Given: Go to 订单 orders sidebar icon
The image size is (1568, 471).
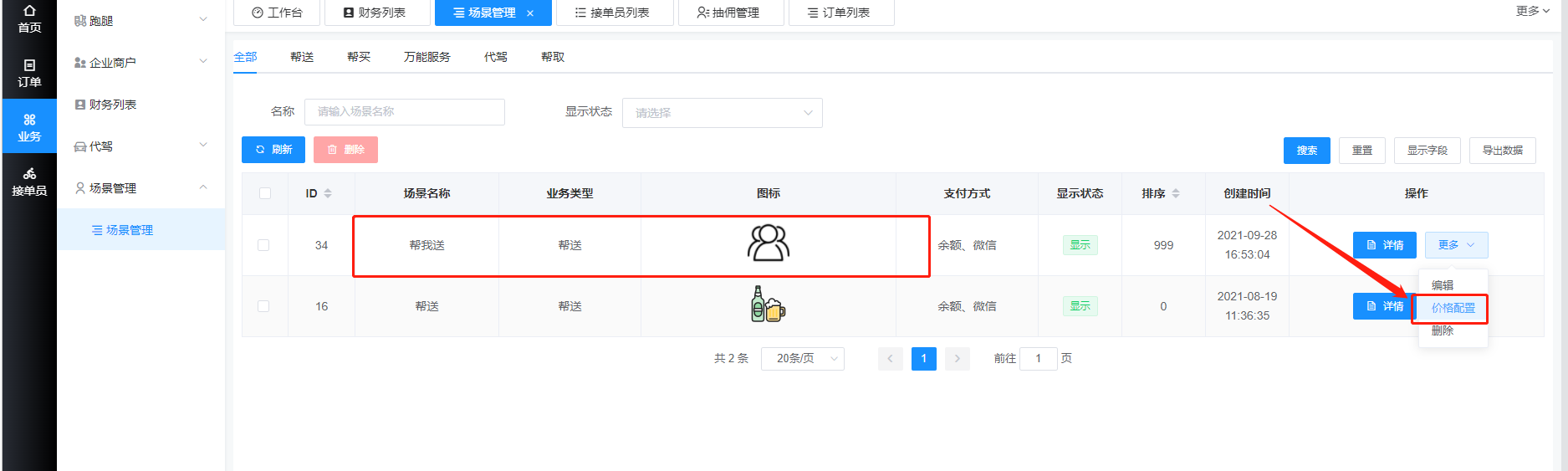Looking at the screenshot, I should click(x=29, y=74).
